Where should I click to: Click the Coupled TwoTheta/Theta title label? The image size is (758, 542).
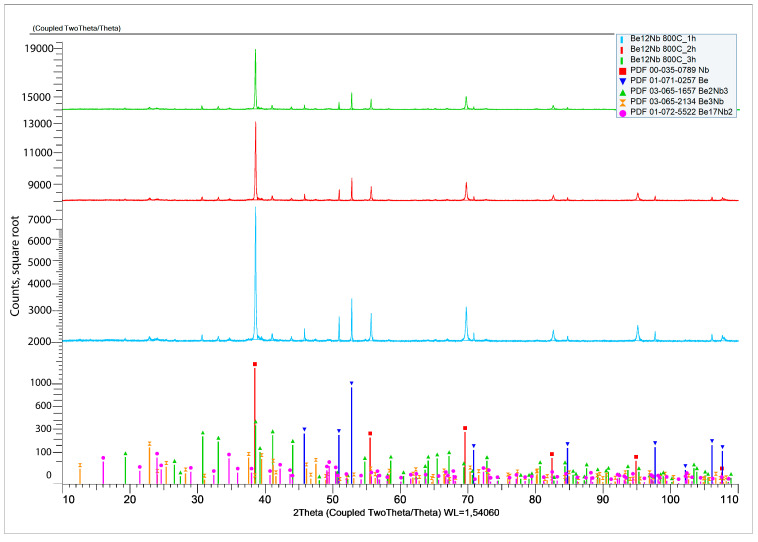coord(77,29)
